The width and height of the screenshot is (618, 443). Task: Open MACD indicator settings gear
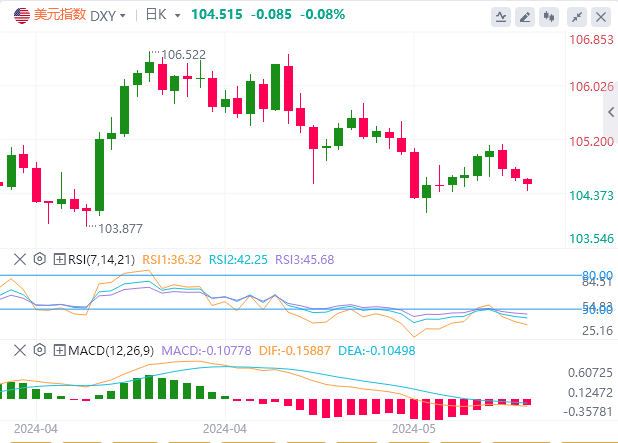coord(39,349)
